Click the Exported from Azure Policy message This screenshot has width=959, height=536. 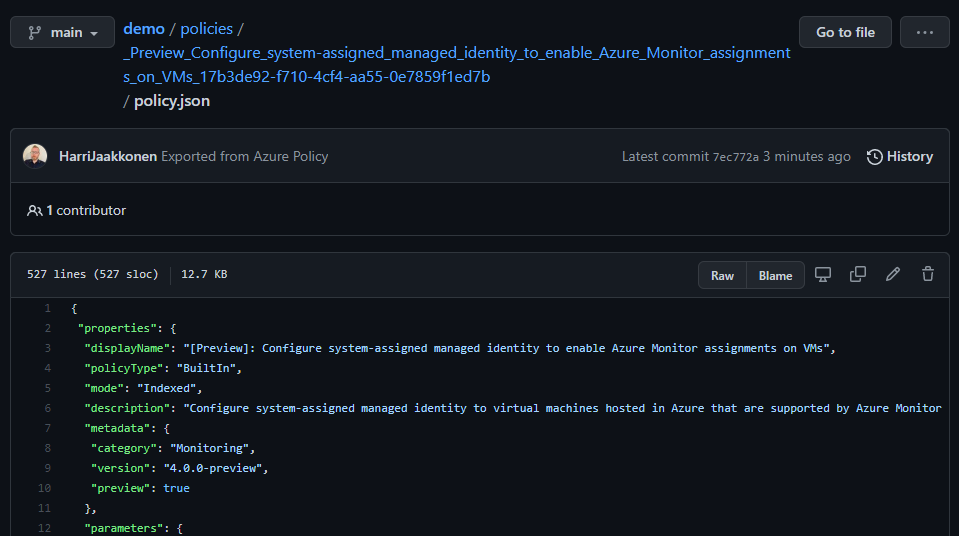pyautogui.click(x=244, y=157)
